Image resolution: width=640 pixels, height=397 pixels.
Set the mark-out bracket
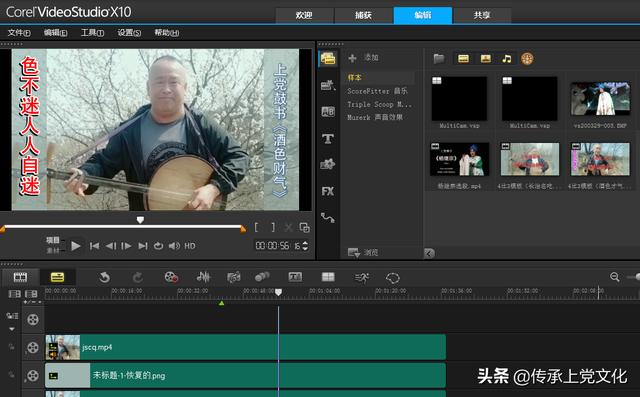click(x=273, y=227)
